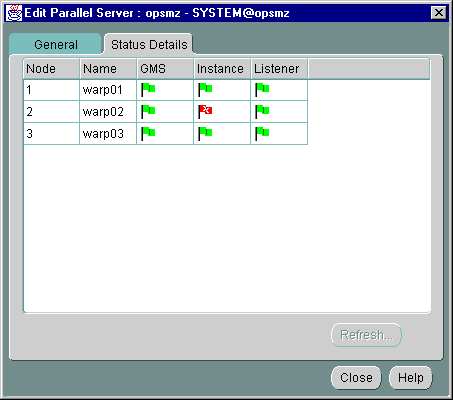Switch to the General tab

pyautogui.click(x=55, y=44)
